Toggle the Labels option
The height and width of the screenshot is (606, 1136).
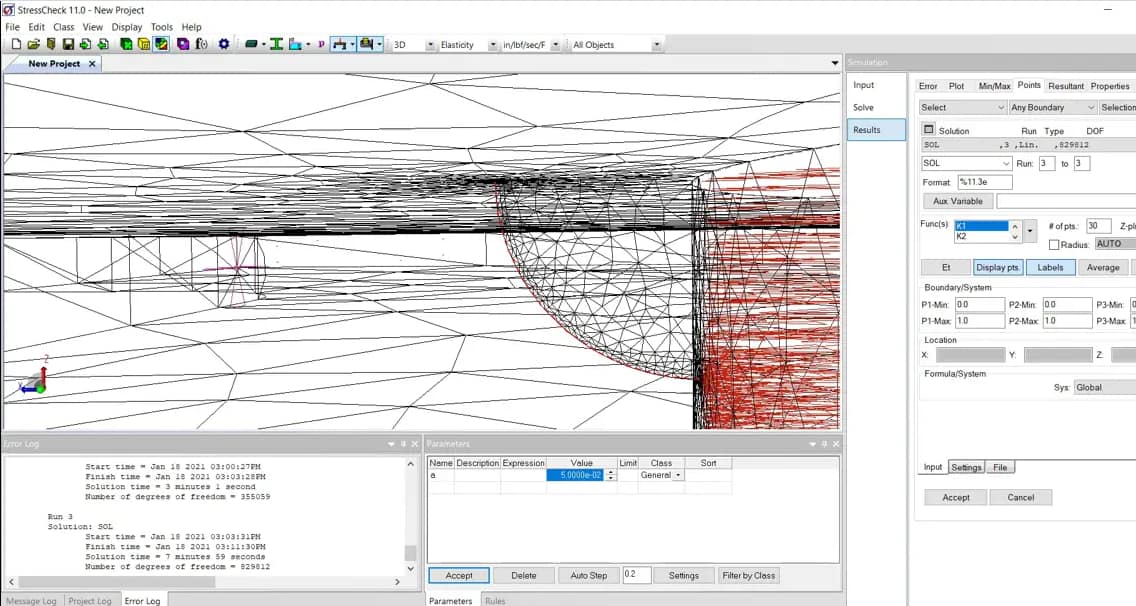pyautogui.click(x=1050, y=267)
